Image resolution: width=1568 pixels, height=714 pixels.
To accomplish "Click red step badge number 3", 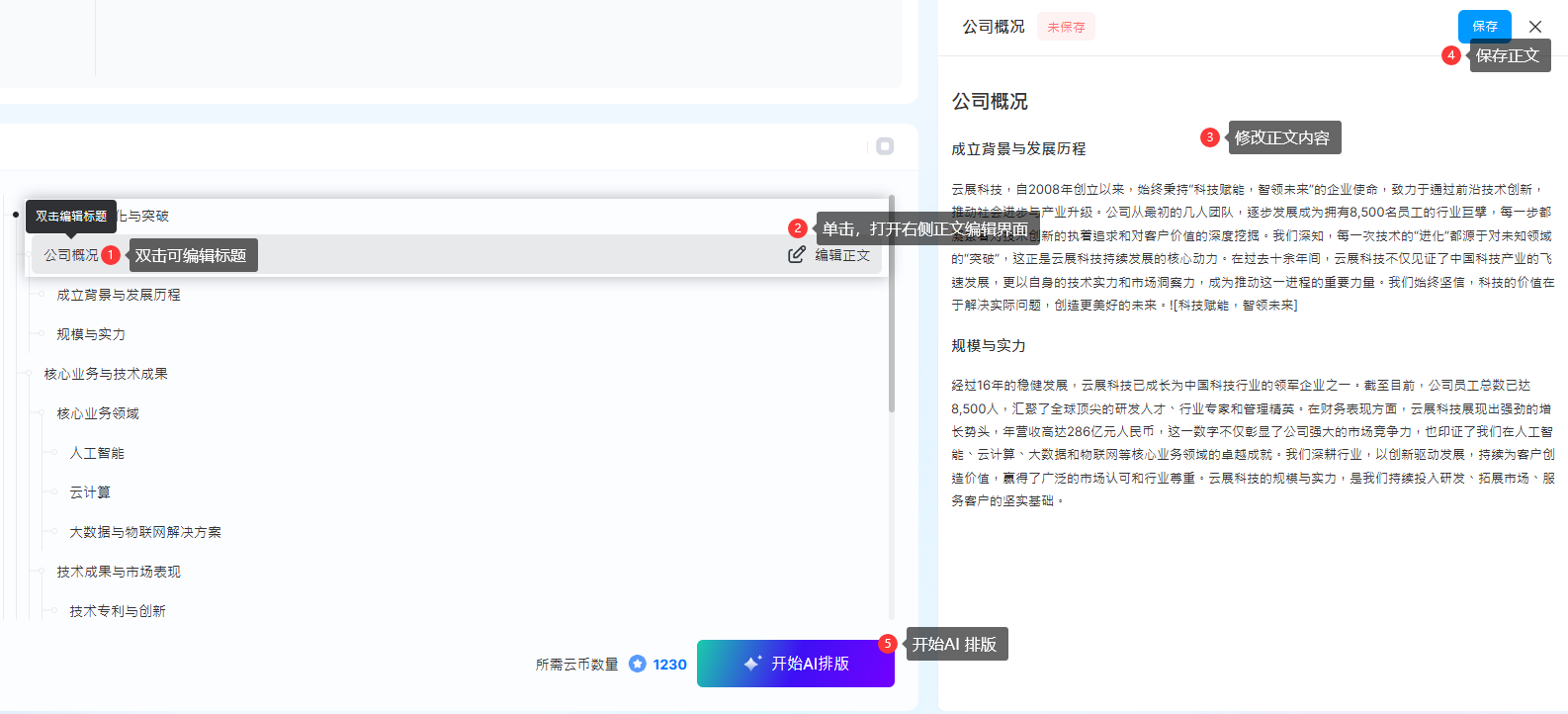I will point(1209,137).
